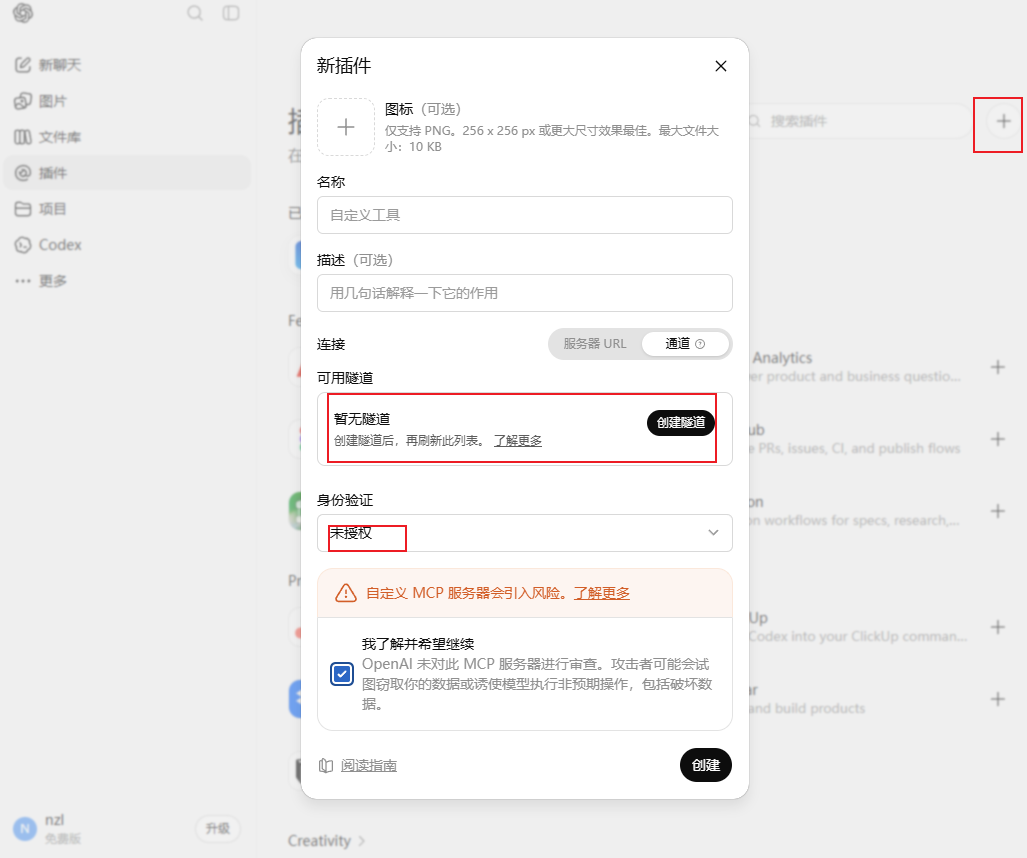Click the plus icon next to search
1027x858 pixels.
(x=1003, y=121)
